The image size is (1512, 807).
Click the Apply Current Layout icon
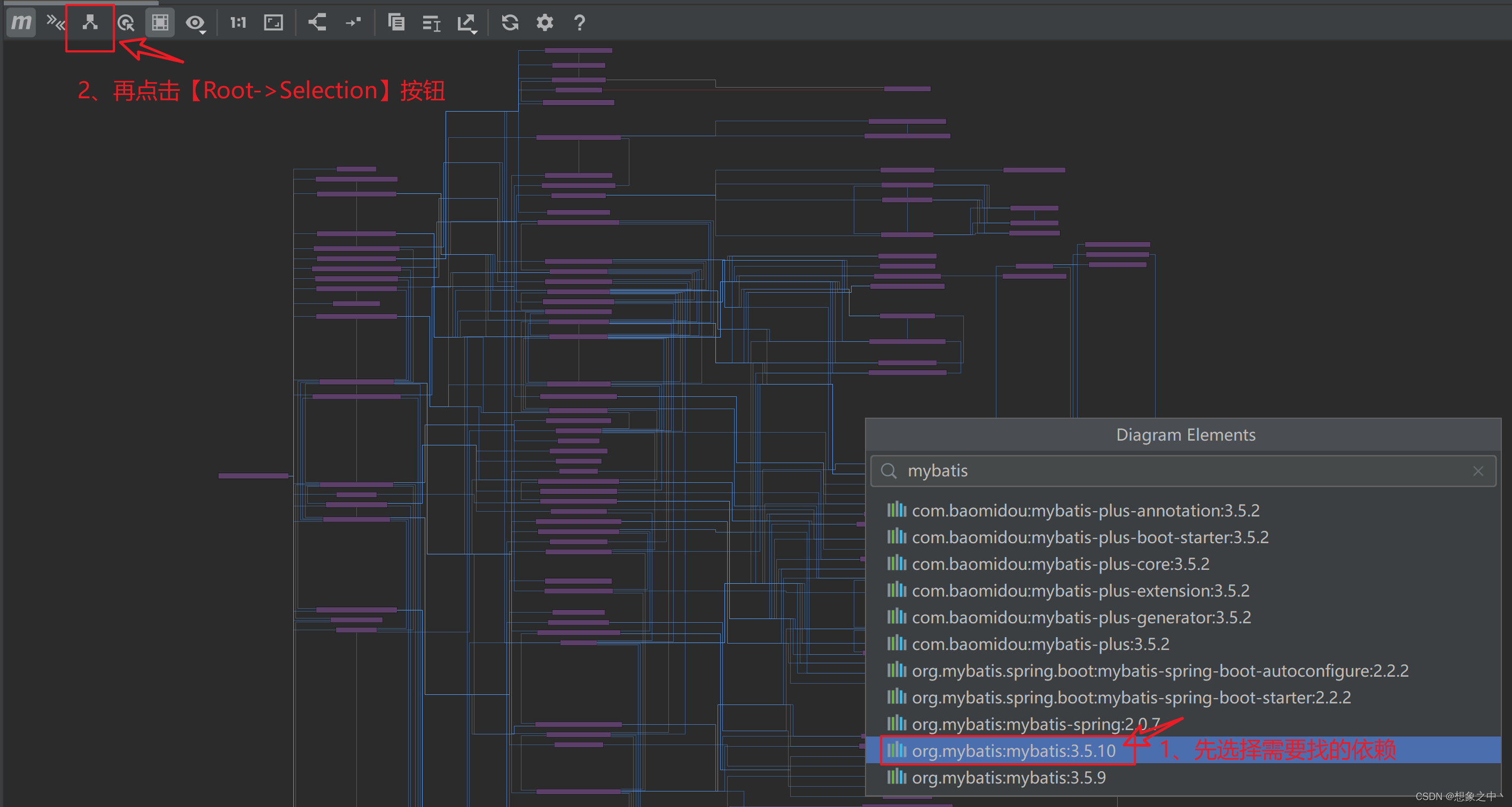pyautogui.click(x=317, y=23)
